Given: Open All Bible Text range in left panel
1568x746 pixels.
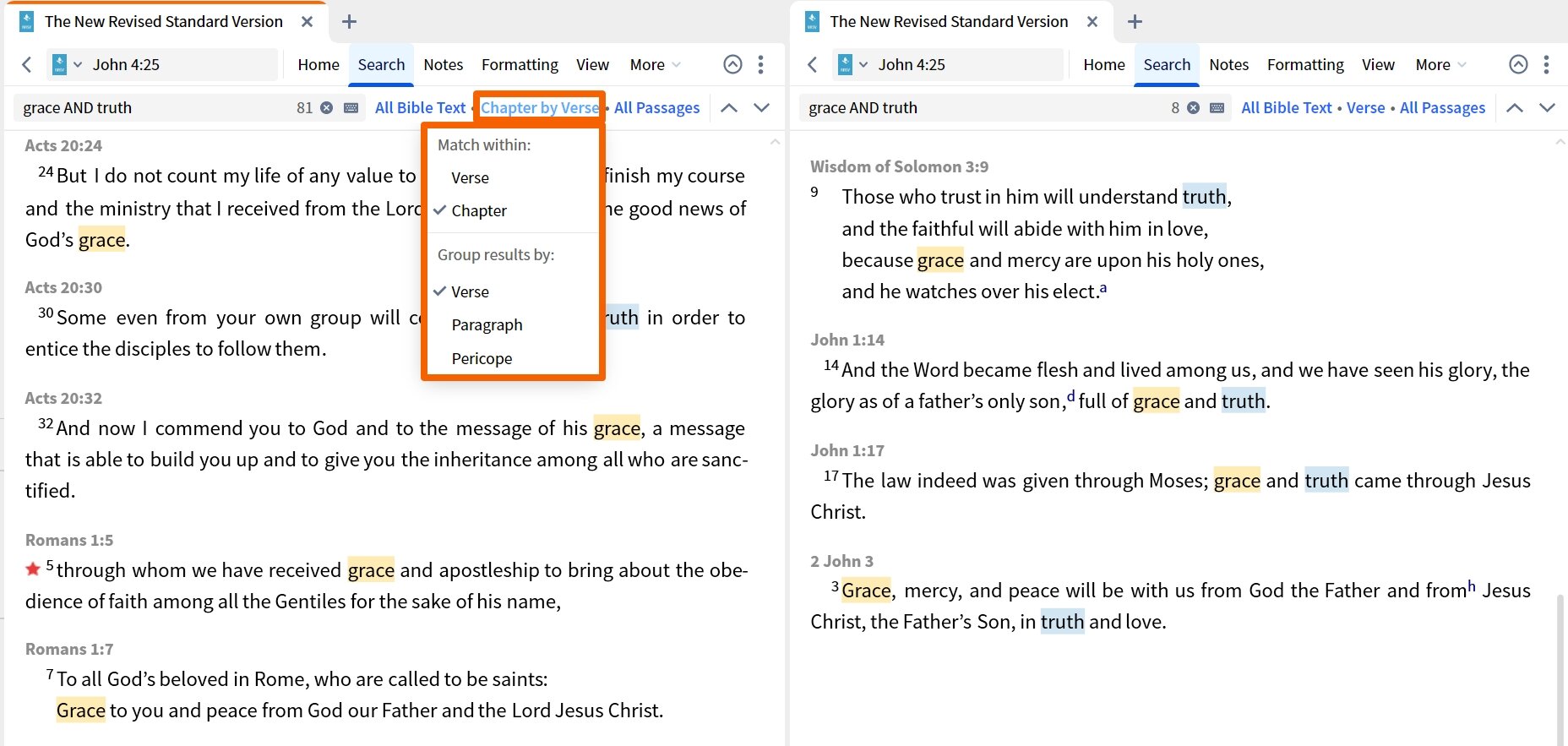Looking at the screenshot, I should pos(420,107).
